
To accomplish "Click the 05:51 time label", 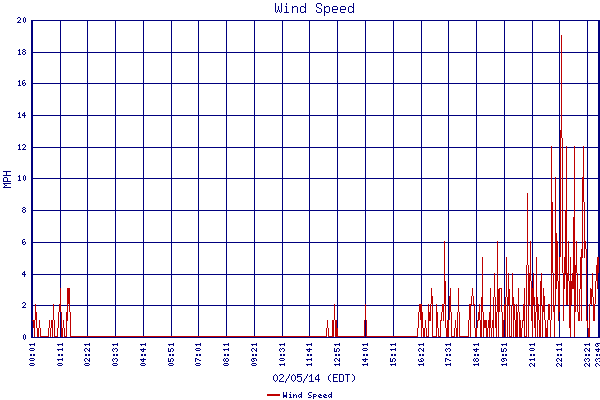I will (171, 354).
